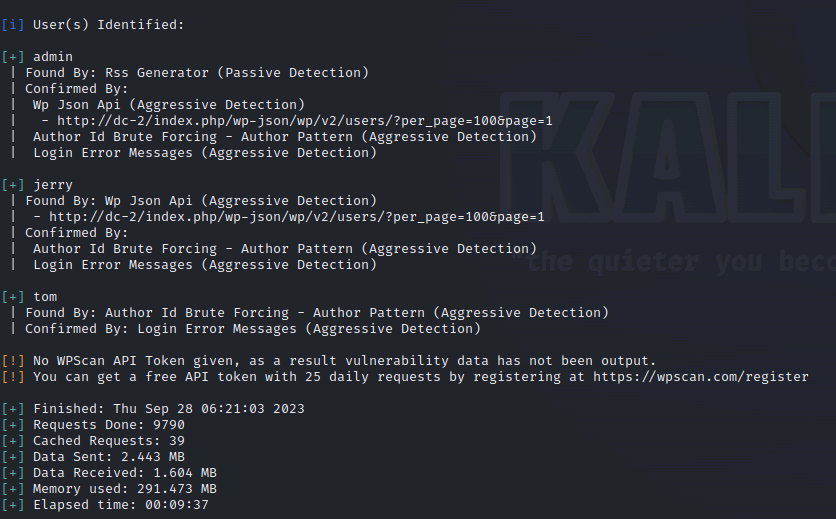This screenshot has width=836, height=519.
Task: Open the wpscan.com/register URL
Action: coord(700,377)
